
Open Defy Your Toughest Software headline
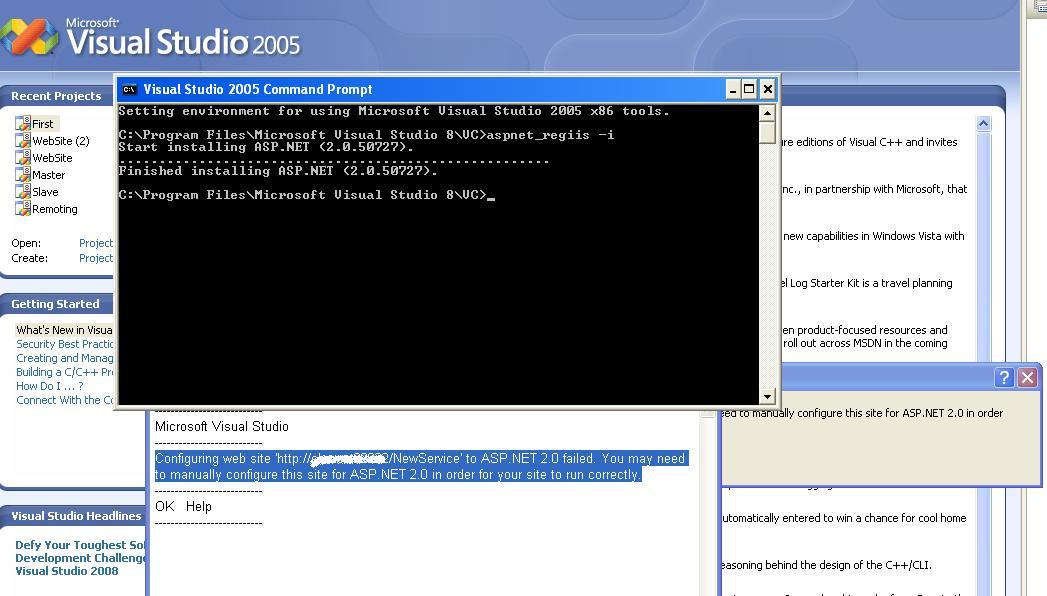(80, 558)
